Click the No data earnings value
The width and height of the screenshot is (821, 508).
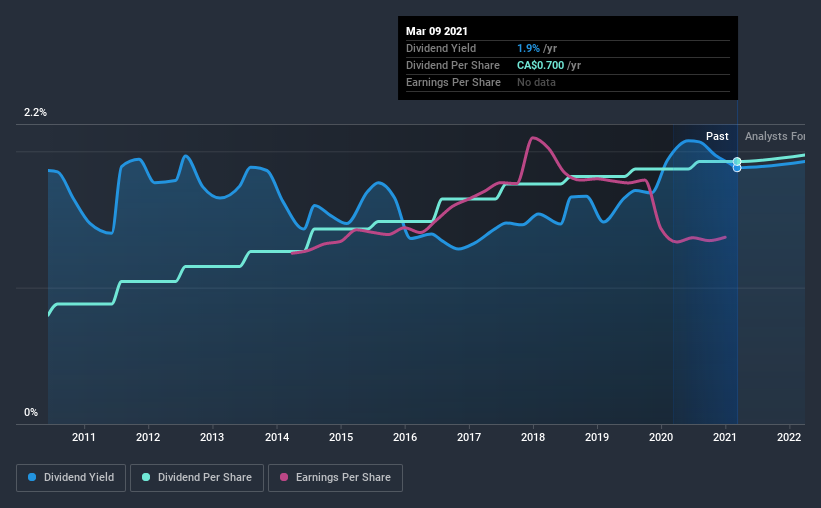[x=536, y=82]
